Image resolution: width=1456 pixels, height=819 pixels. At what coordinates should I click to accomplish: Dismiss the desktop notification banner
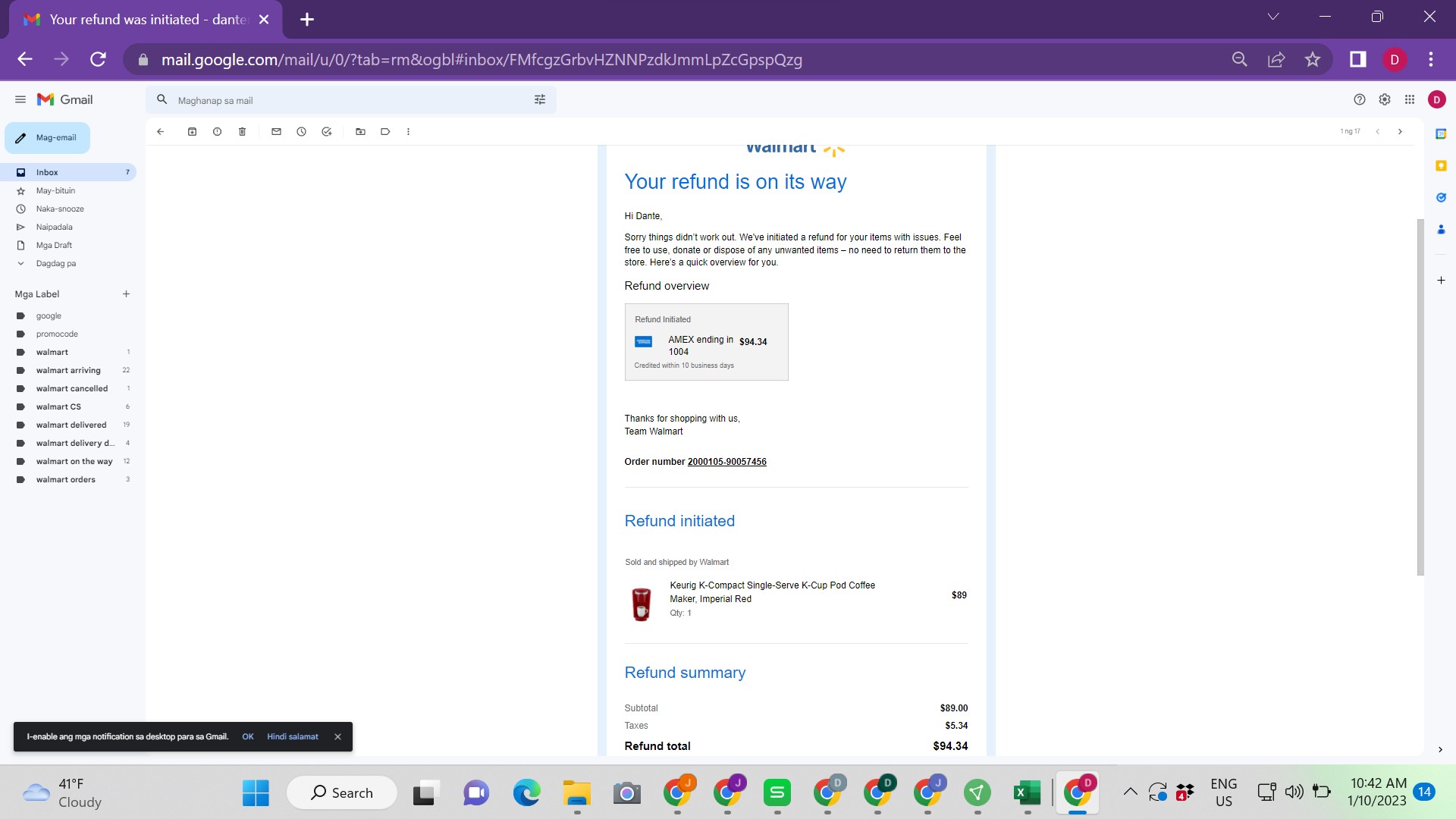[x=337, y=737]
